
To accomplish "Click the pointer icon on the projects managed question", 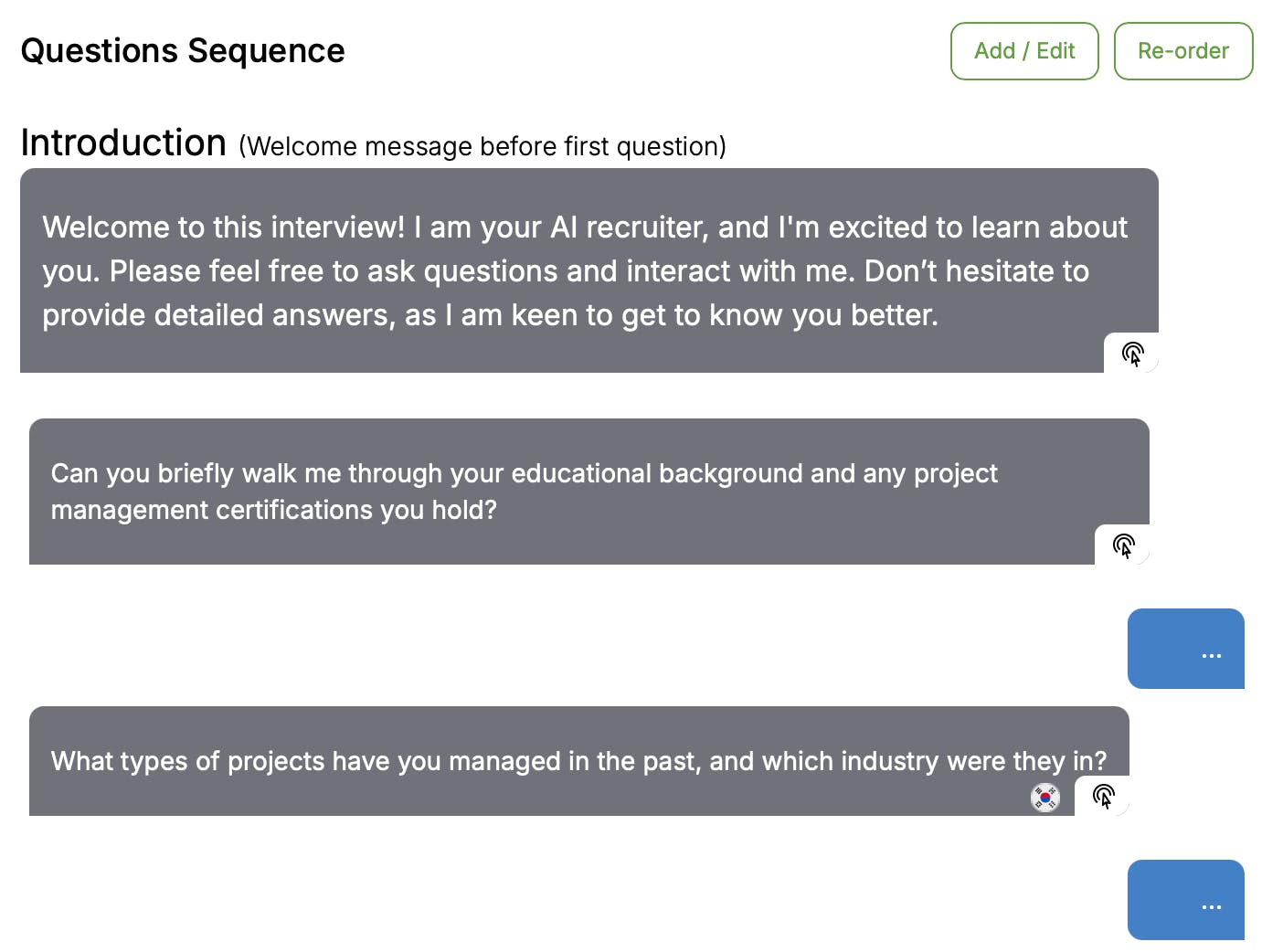I will [1103, 796].
